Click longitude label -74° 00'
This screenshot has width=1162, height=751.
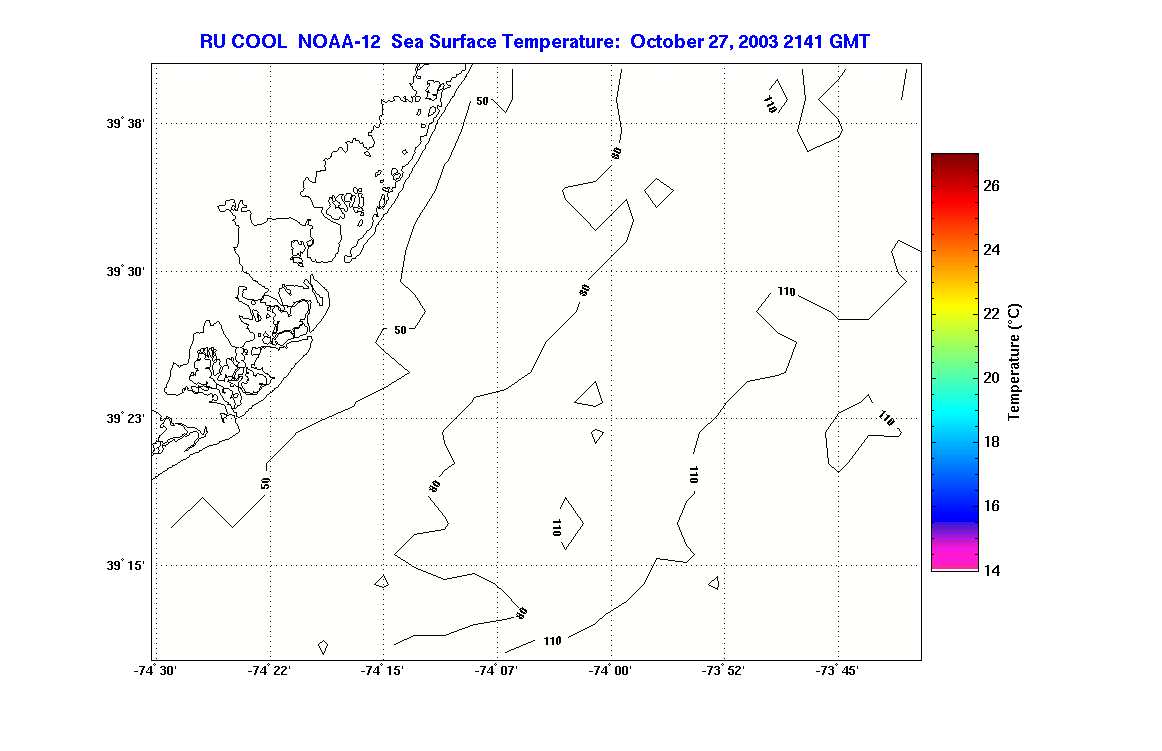pyautogui.click(x=610, y=671)
